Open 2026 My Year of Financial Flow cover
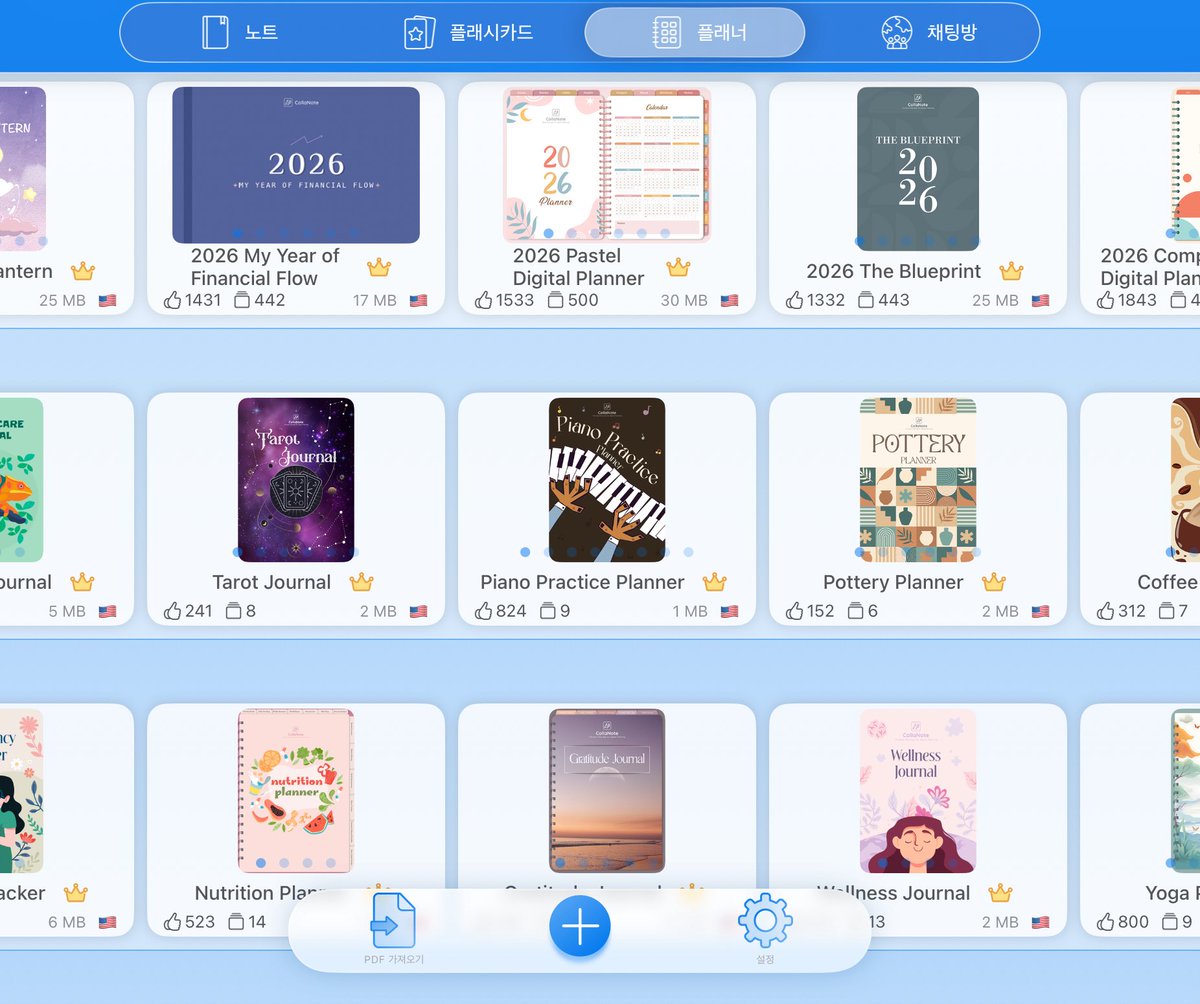This screenshot has width=1200, height=1004. tap(296, 165)
